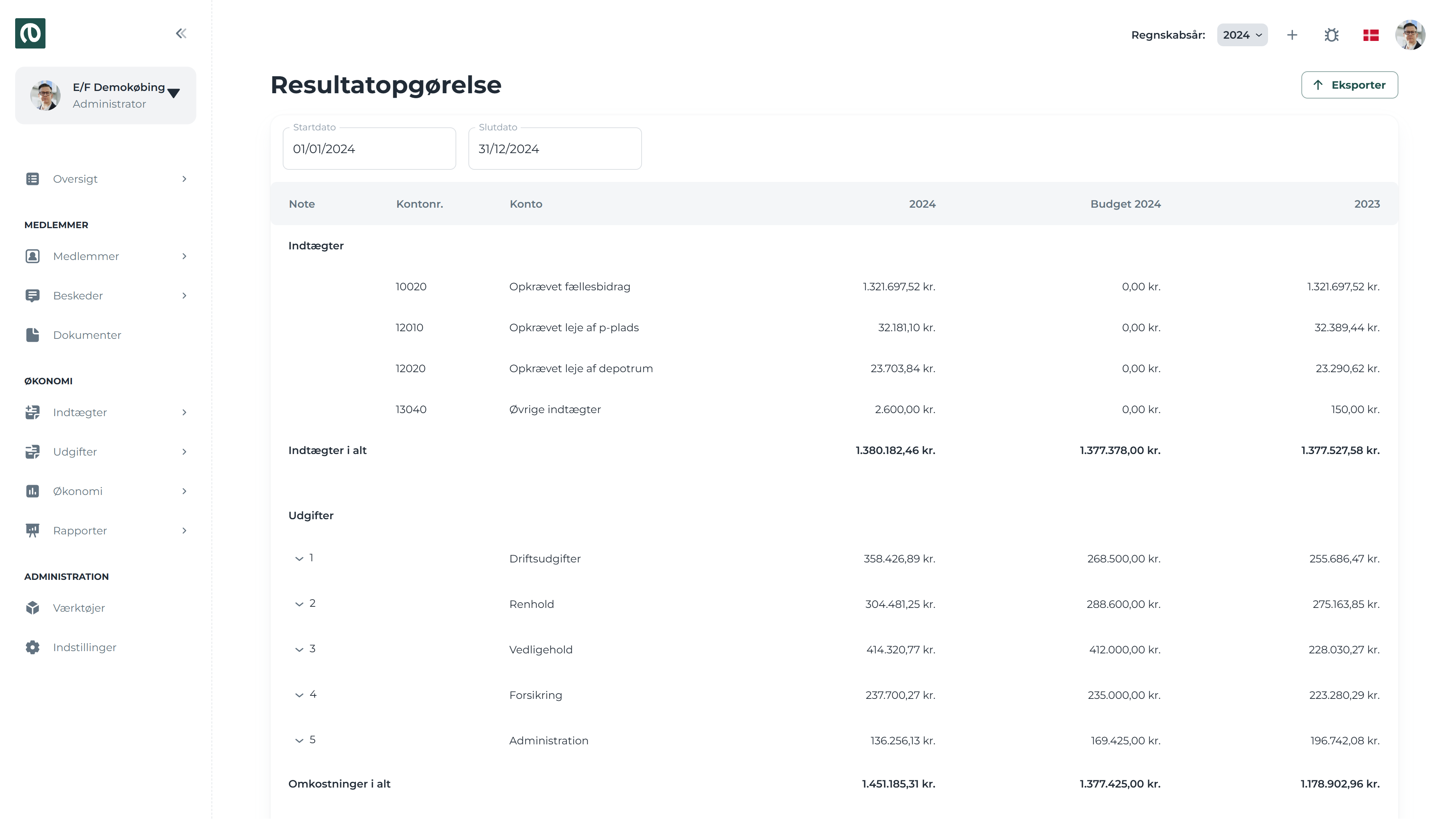Expand the Medlemmer menu chevron
Viewport: 1456px width, 819px height.
point(184,256)
